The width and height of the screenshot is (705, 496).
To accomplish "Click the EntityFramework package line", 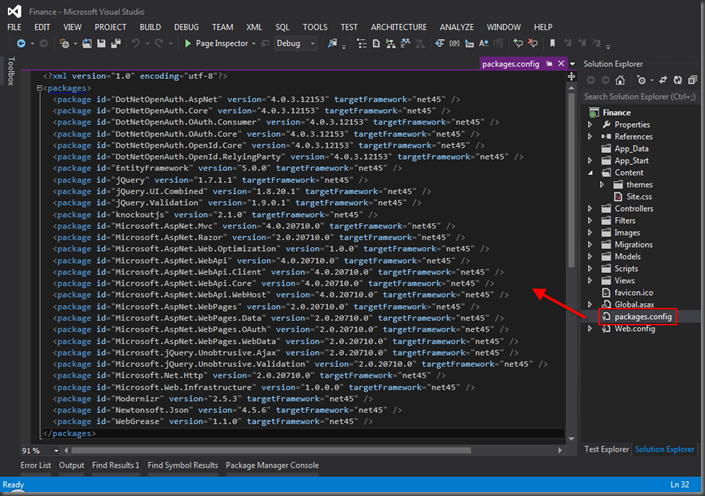I will pos(227,168).
